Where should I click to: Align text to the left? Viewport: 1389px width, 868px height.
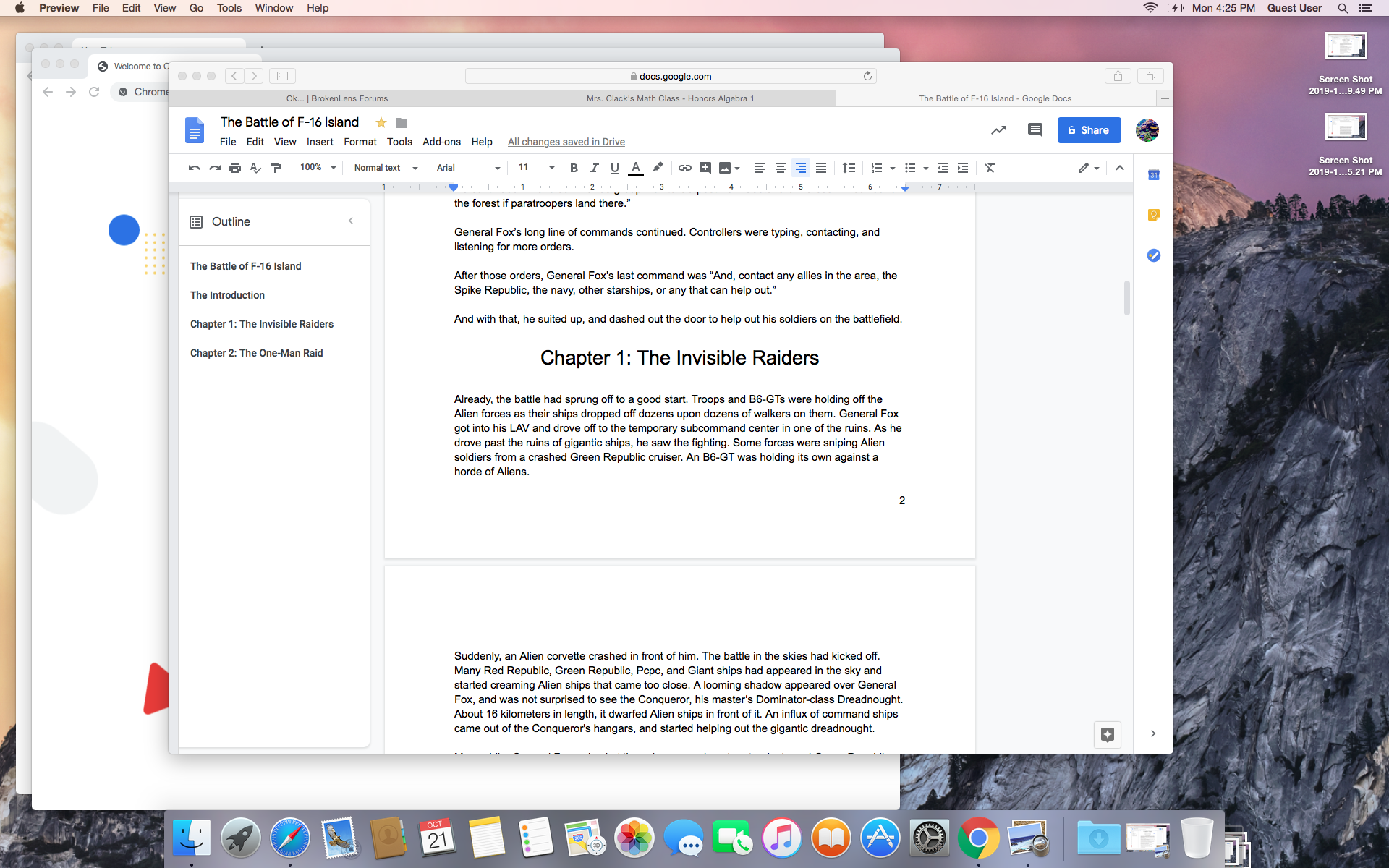coord(760,168)
